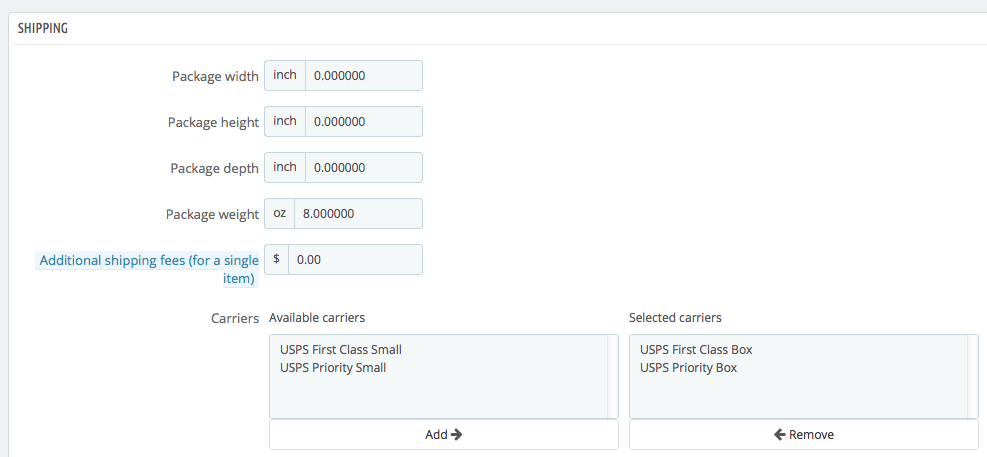Viewport: 987px width, 457px height.
Task: Click the oz unit of Package weight
Action: (x=279, y=213)
